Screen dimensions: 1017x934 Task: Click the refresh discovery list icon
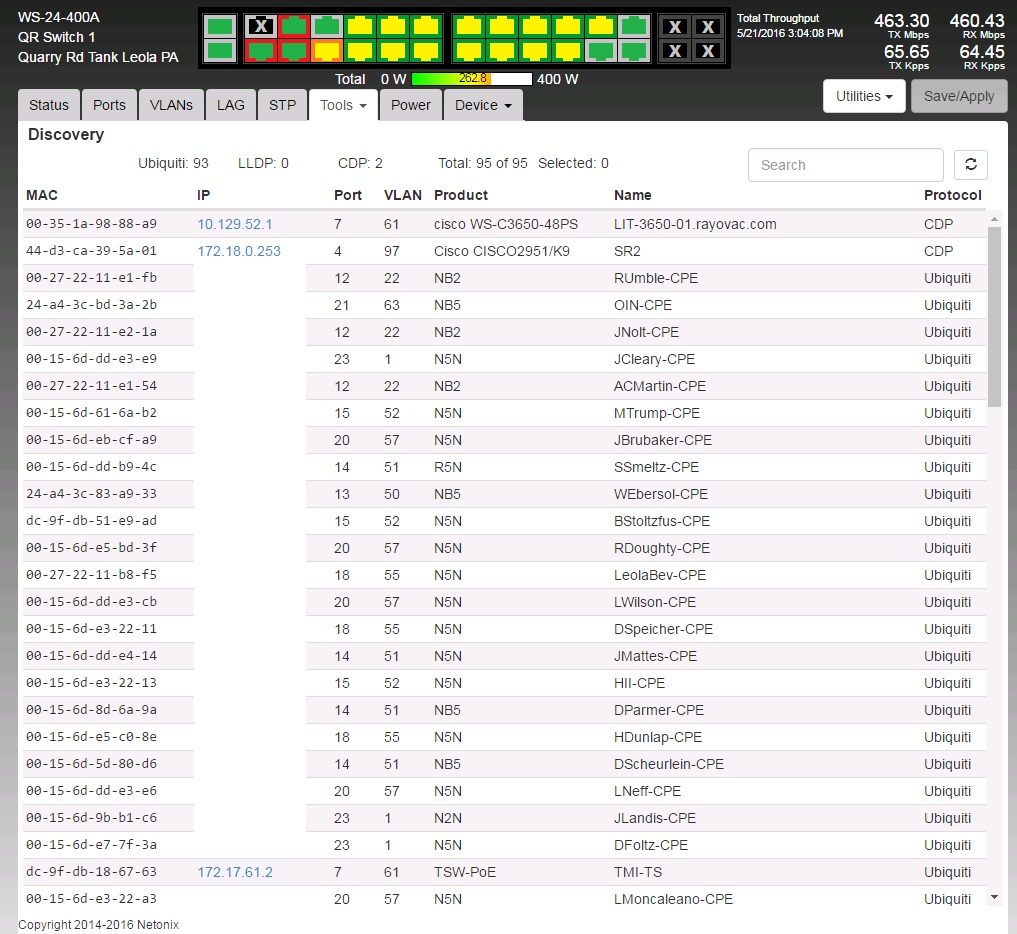click(x=970, y=165)
